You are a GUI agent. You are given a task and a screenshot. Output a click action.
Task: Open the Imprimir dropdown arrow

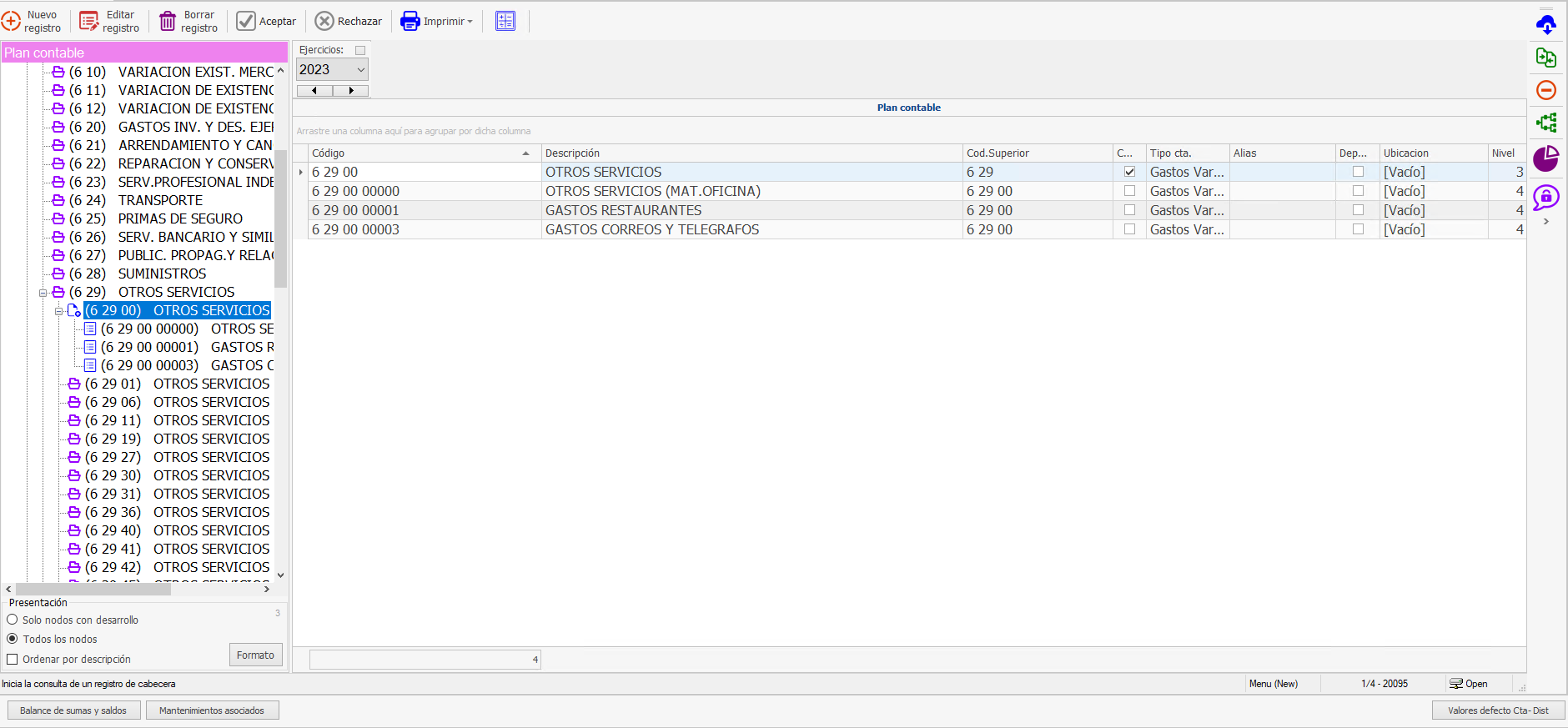[x=470, y=22]
